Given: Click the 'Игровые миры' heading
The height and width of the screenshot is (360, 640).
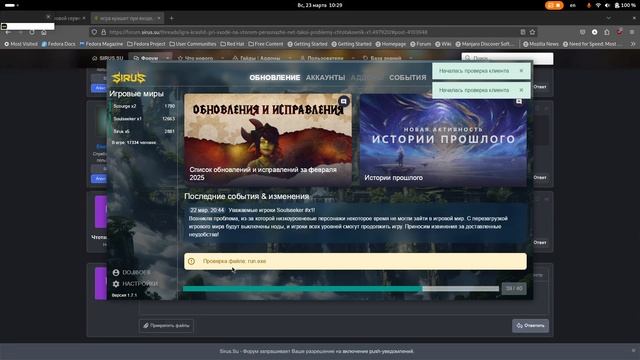Looking at the screenshot, I should click(x=136, y=94).
